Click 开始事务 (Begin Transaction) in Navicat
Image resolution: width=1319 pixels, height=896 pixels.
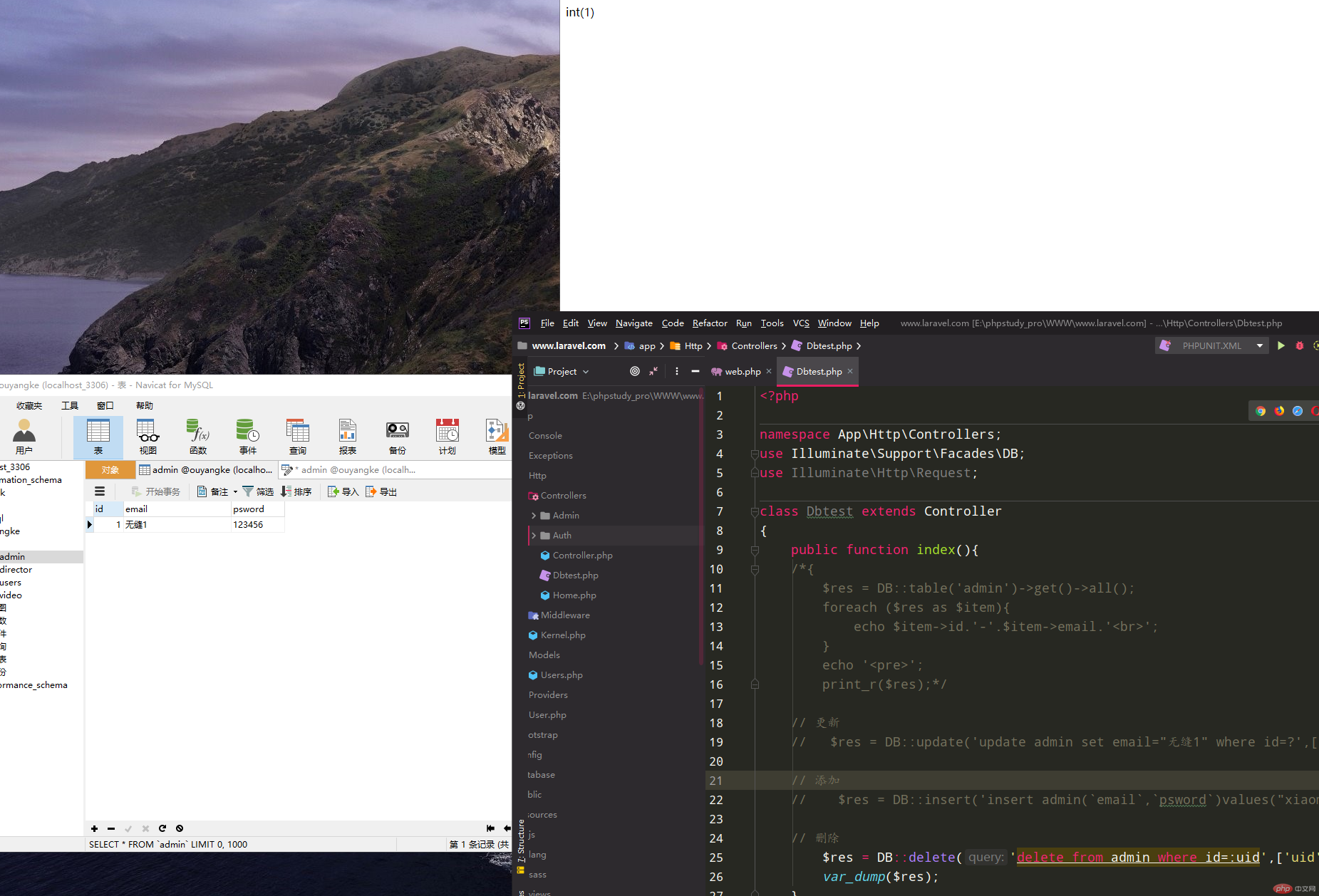156,491
